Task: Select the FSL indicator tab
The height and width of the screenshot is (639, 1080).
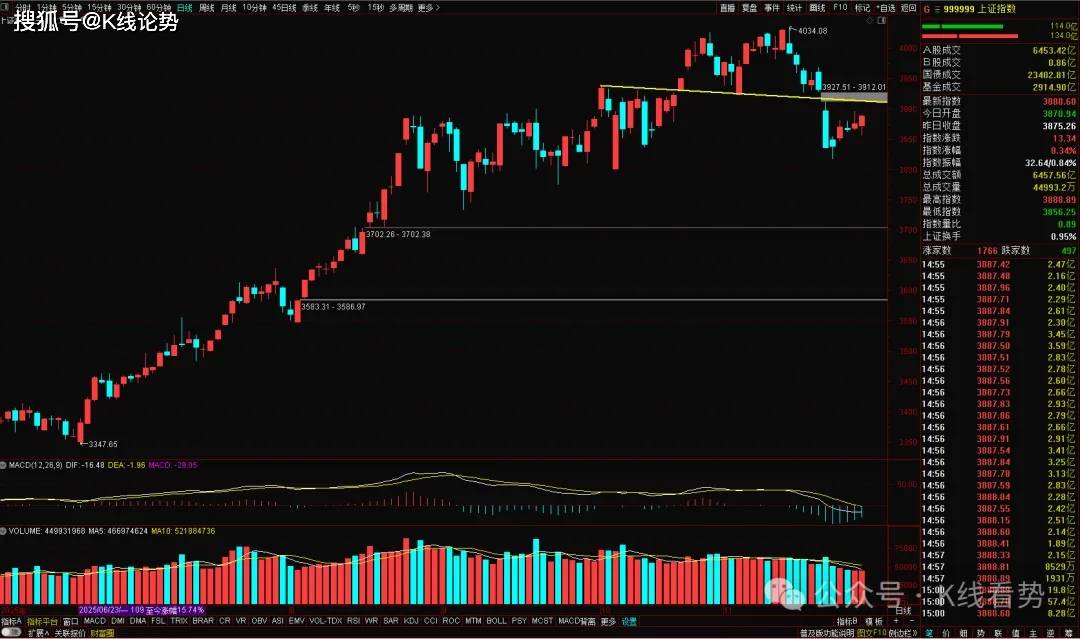Action: tap(158, 621)
